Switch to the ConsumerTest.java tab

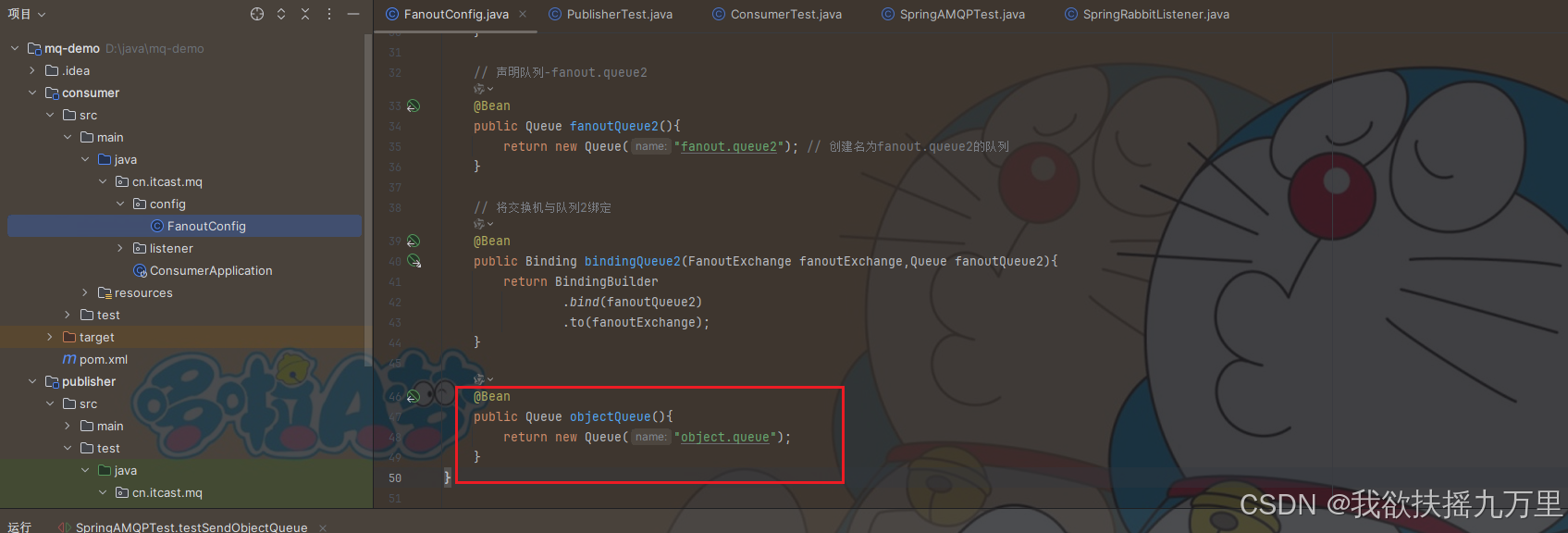777,14
